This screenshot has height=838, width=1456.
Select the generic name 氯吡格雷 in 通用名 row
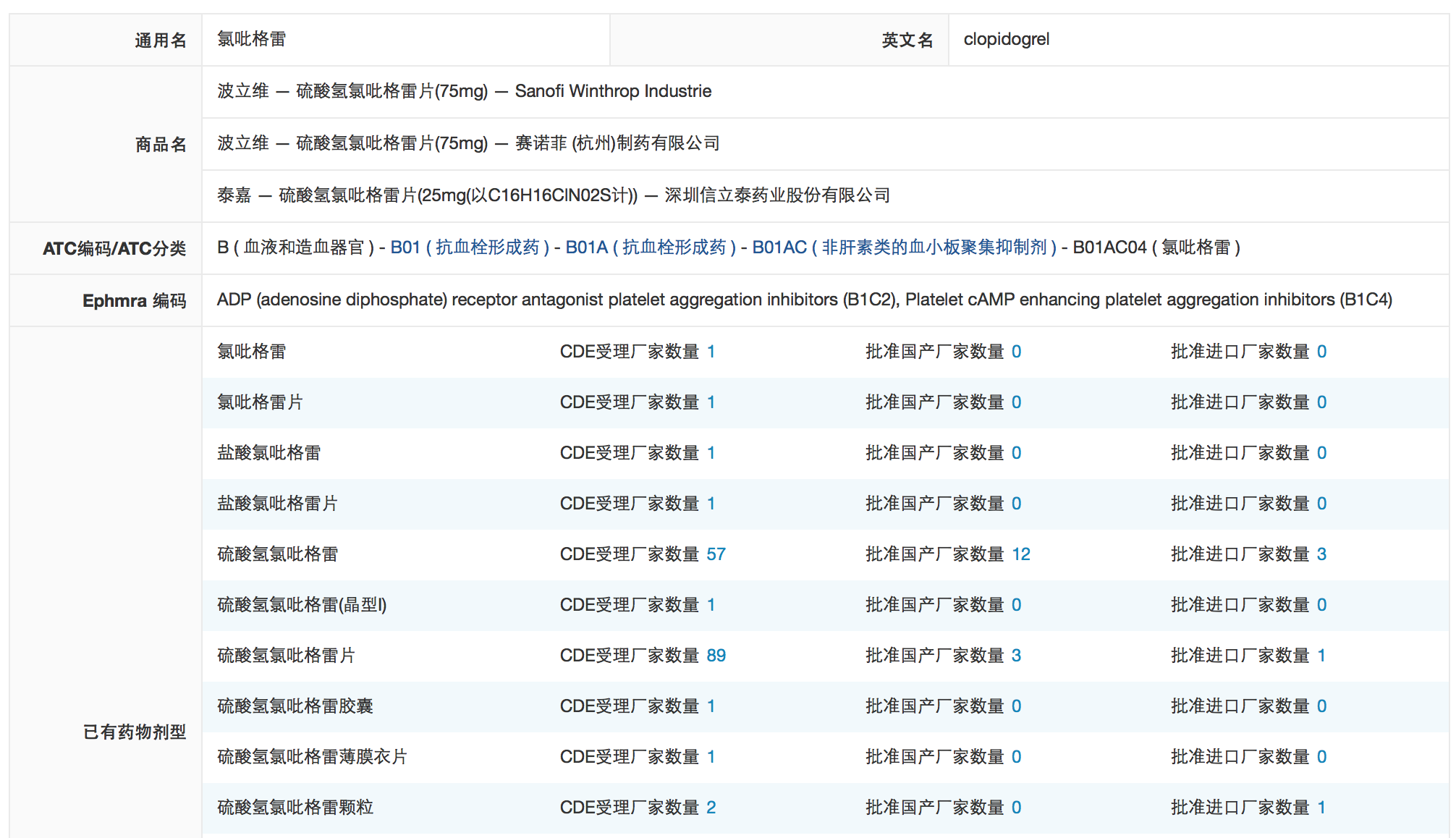tap(252, 39)
